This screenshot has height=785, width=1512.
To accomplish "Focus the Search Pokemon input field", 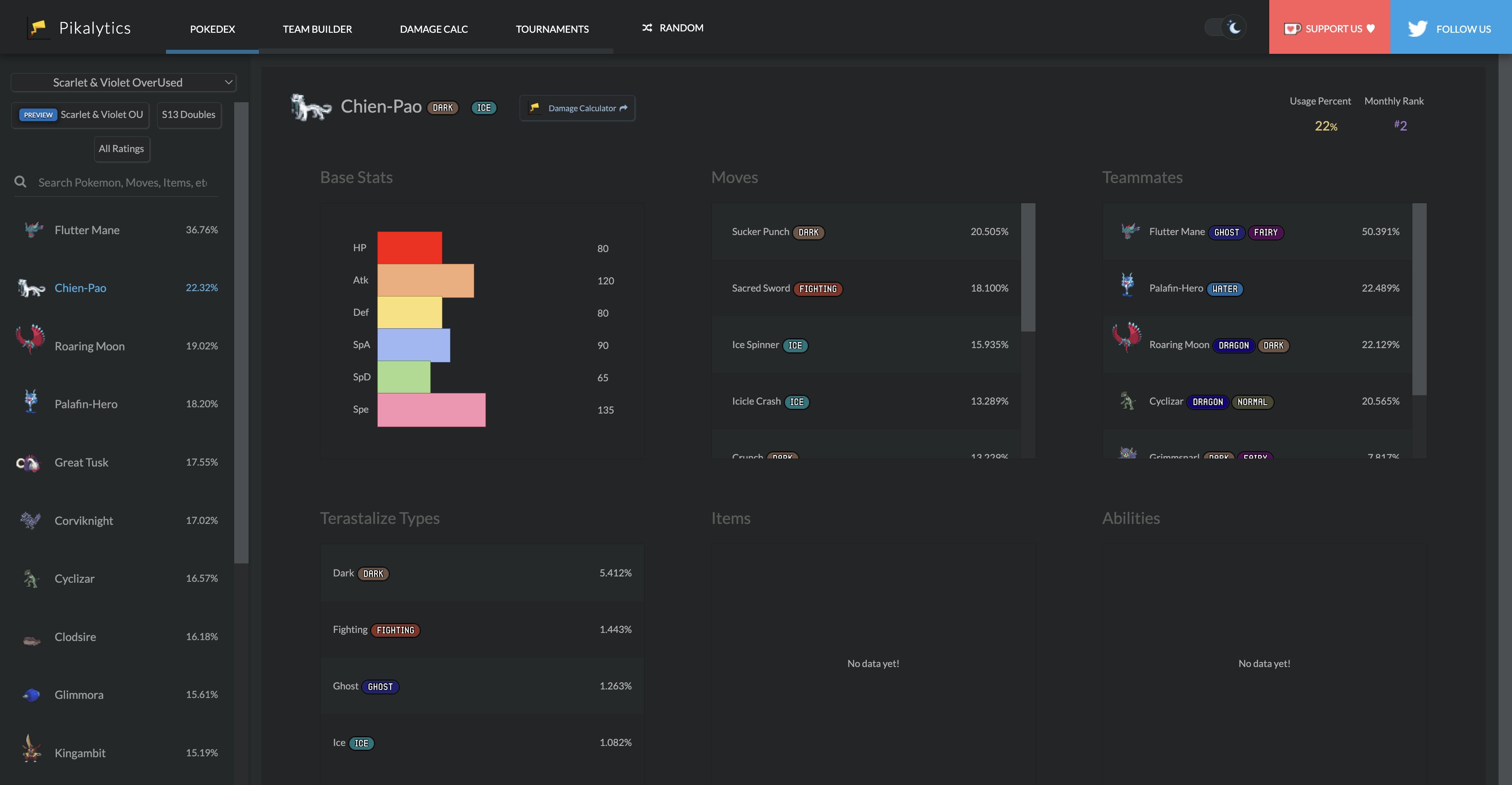I will coord(122,183).
